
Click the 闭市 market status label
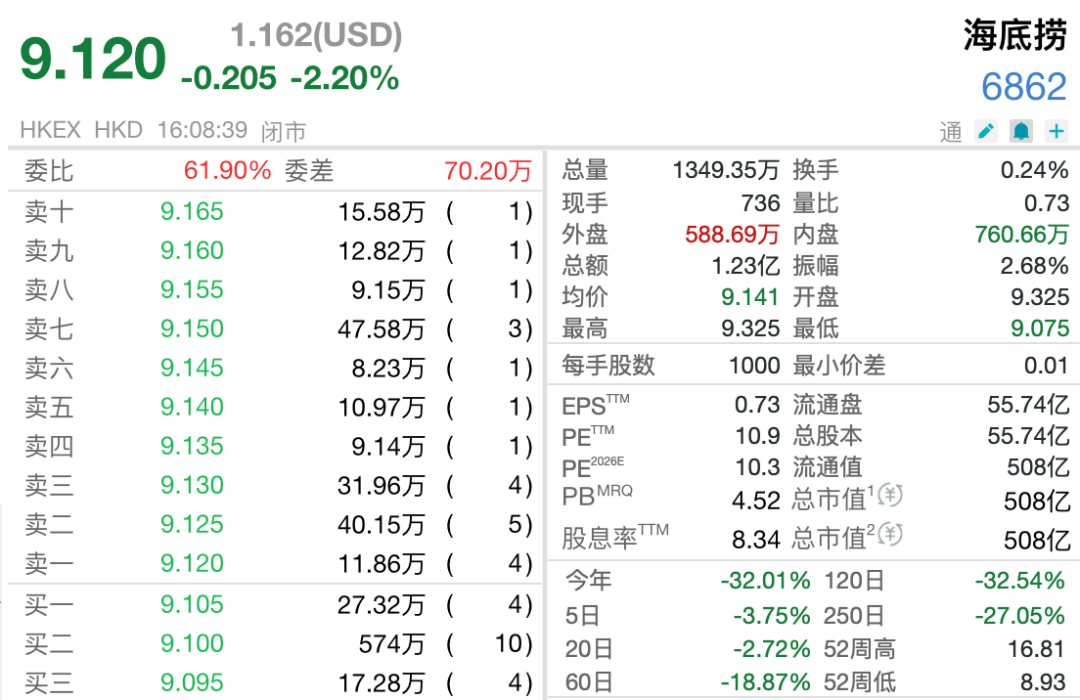(284, 131)
